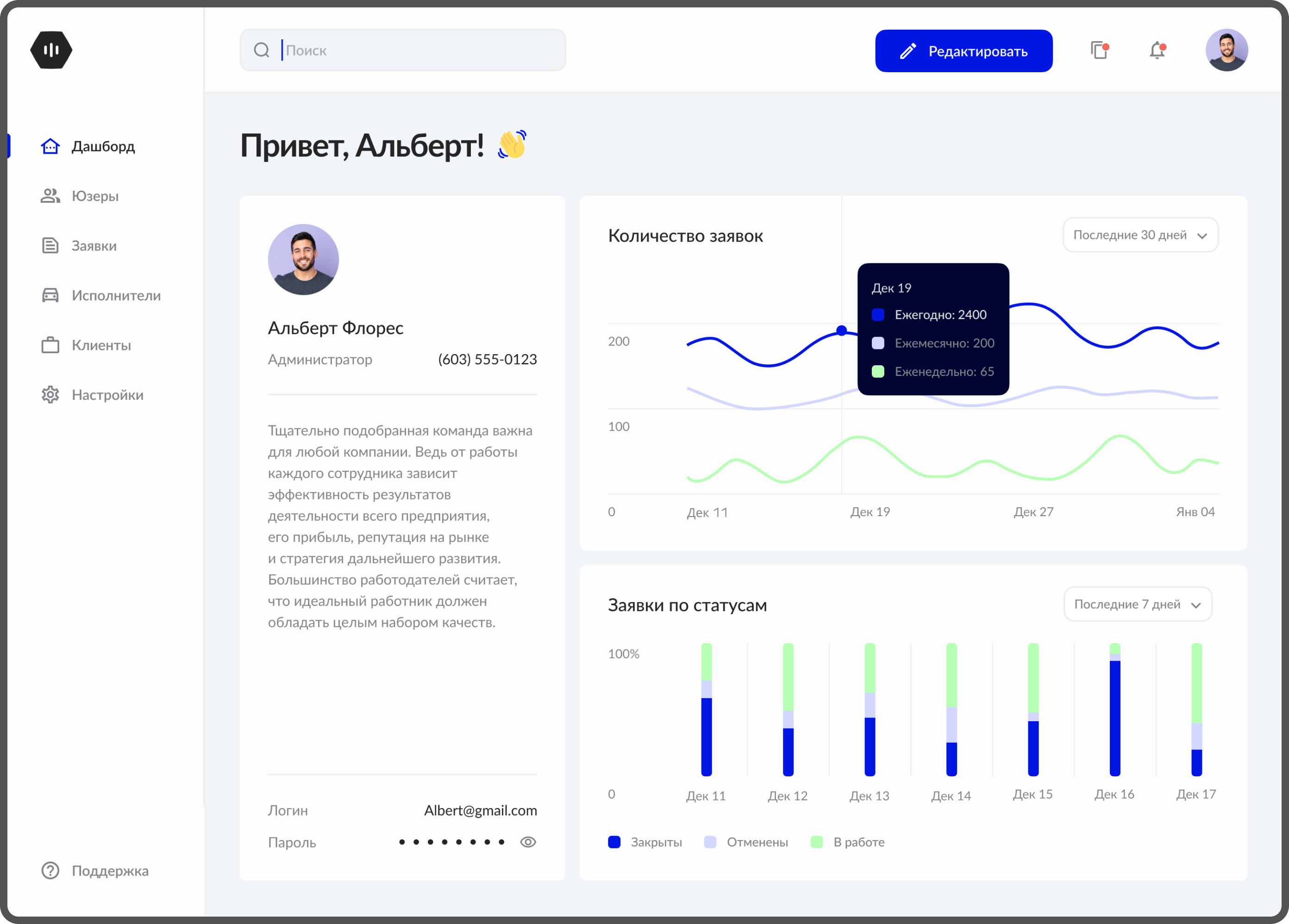This screenshot has width=1289, height=924.
Task: Click the Настройки gear icon
Action: (50, 395)
